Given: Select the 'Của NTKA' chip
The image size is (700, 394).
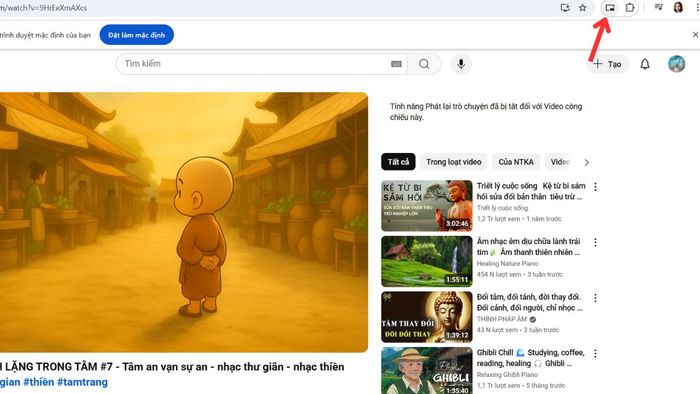Looking at the screenshot, I should pos(516,162).
